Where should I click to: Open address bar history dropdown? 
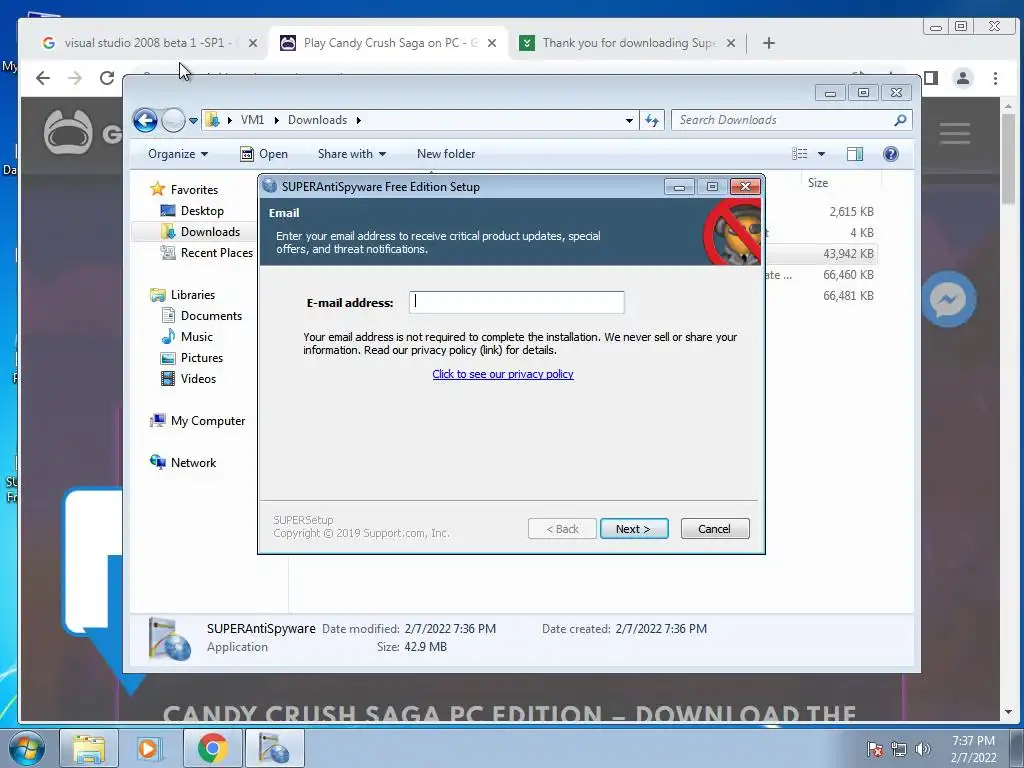tap(629, 120)
